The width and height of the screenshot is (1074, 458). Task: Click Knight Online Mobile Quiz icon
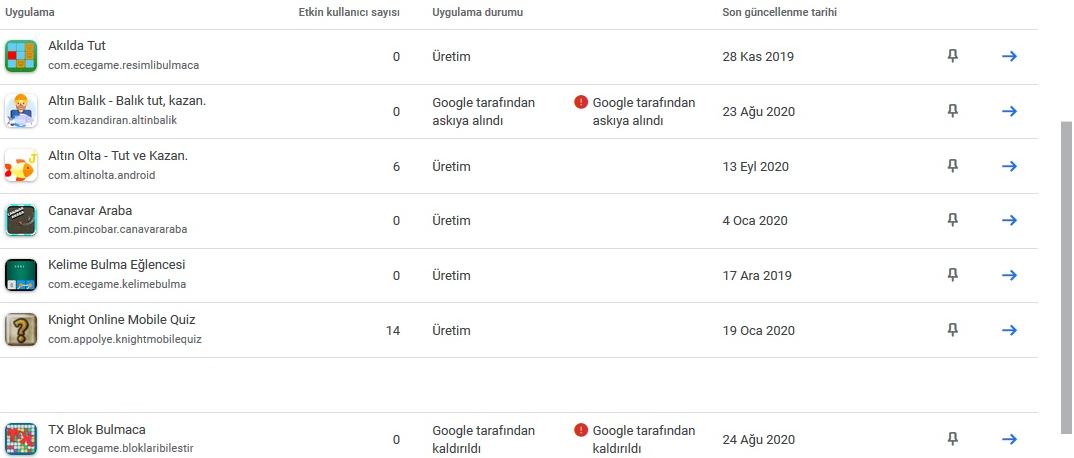[x=21, y=330]
